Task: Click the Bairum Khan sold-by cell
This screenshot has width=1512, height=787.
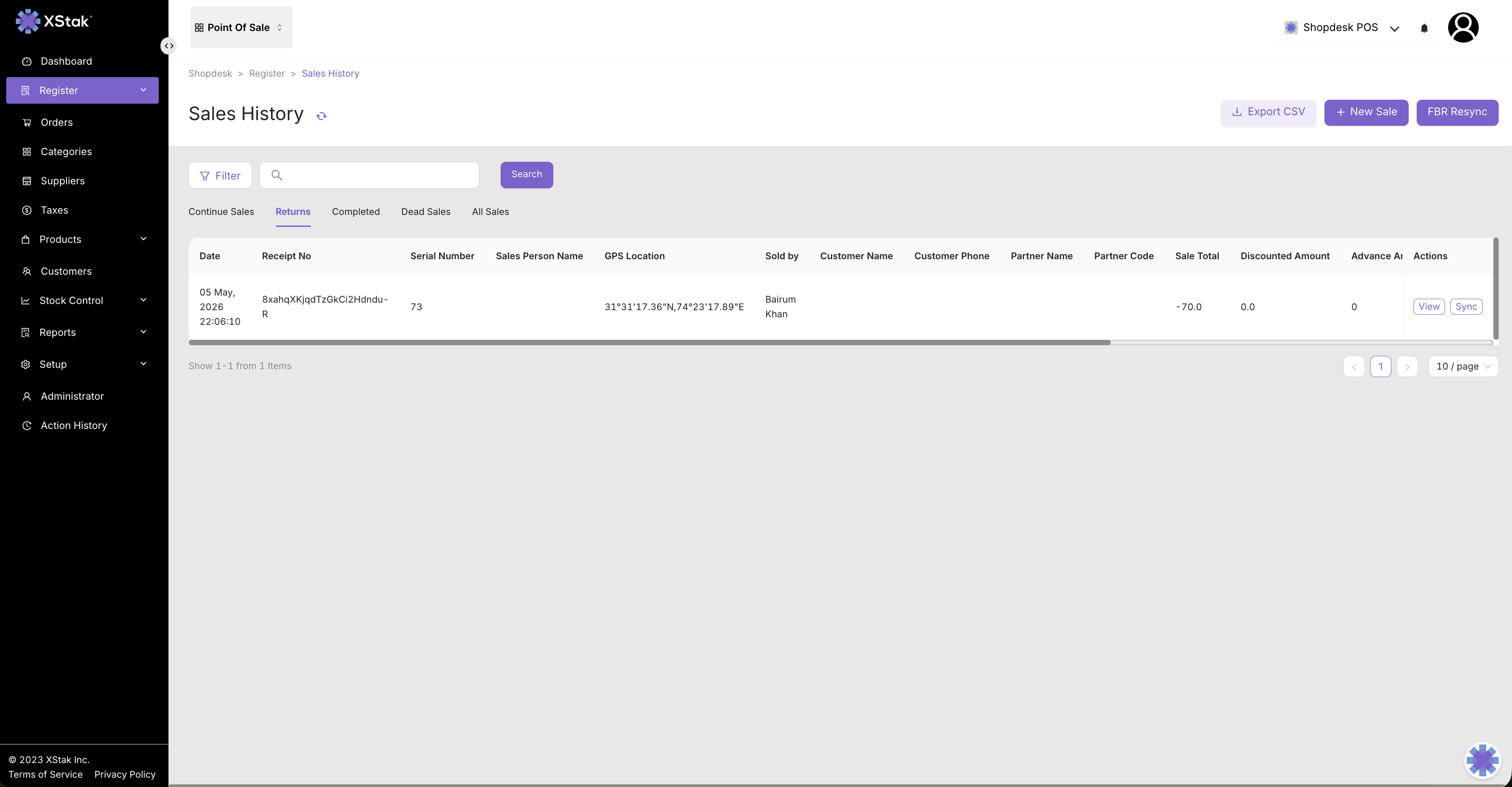Action: 780,307
